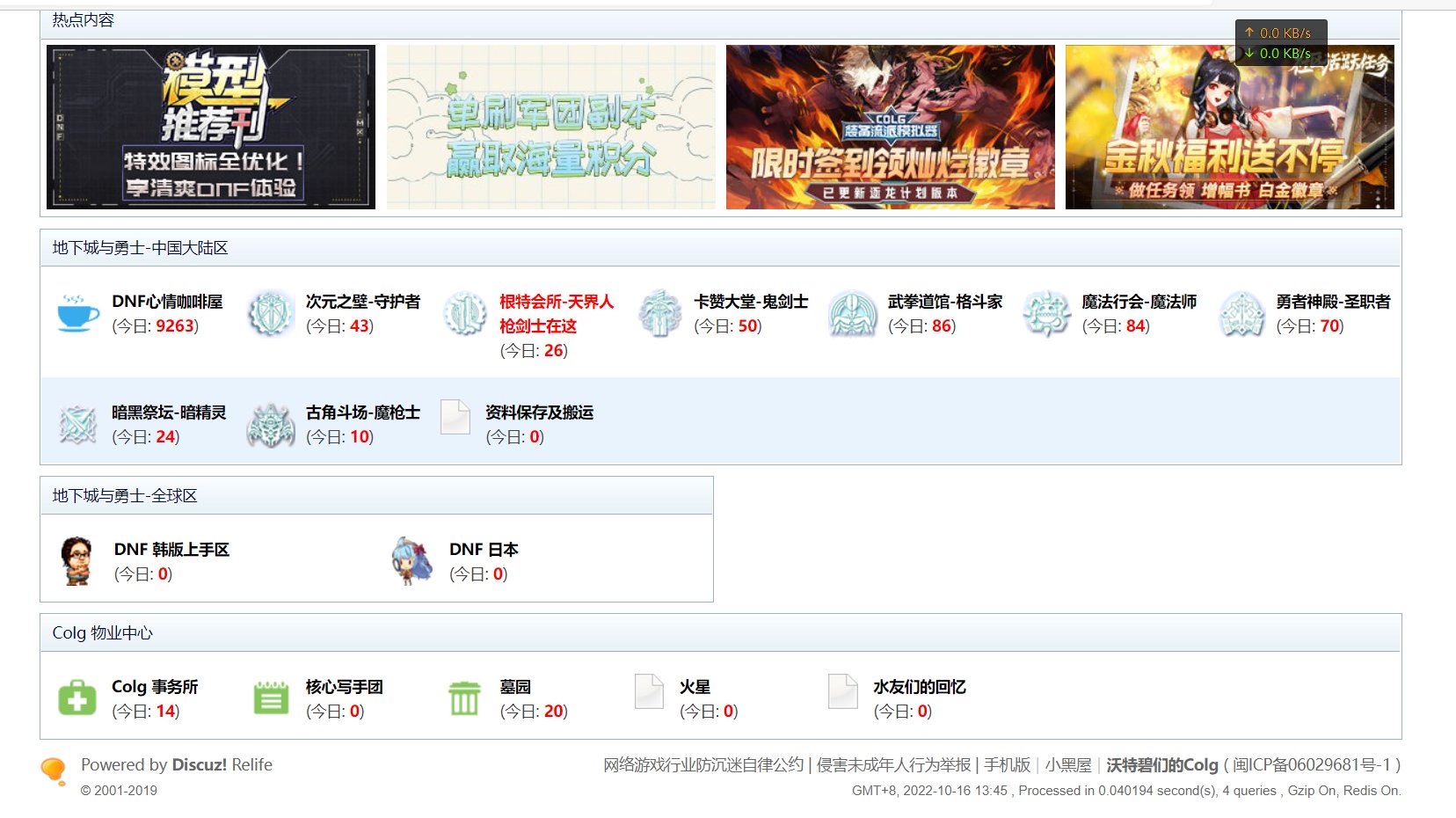Open the 地下城与勇士-全球区 section heading
The image size is (1456, 818).
tap(125, 496)
